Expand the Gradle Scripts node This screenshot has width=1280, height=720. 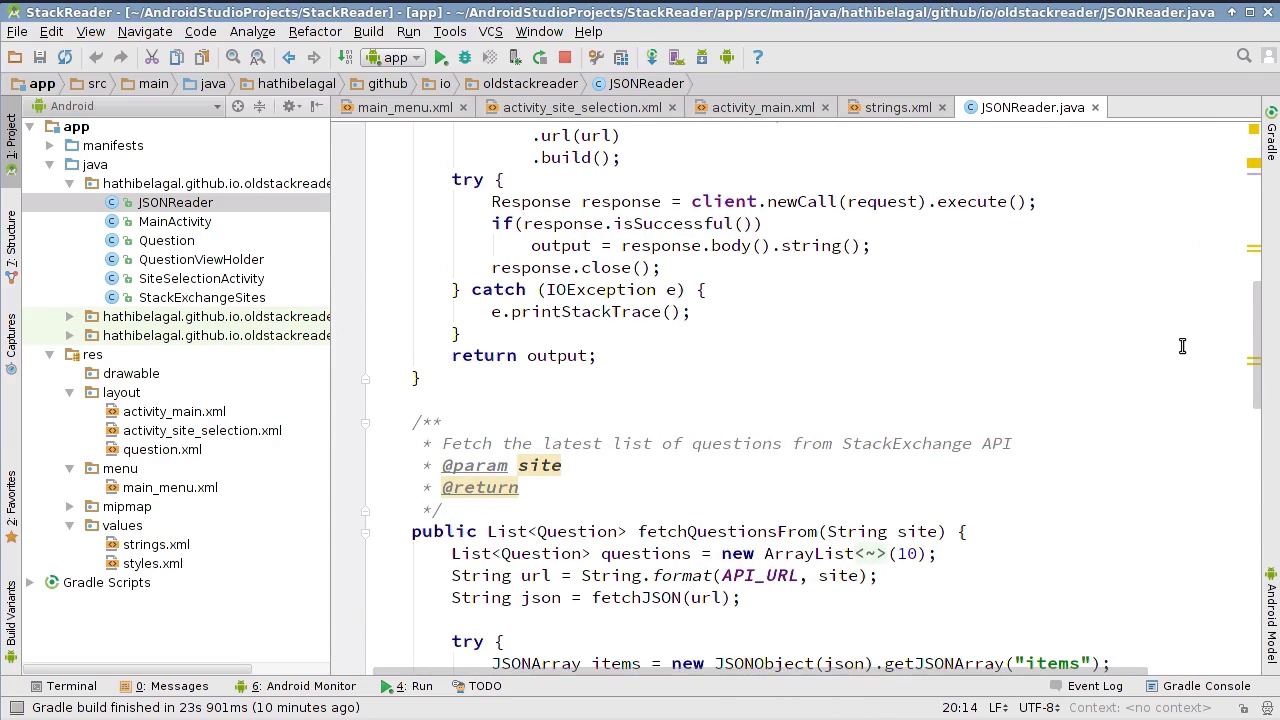[x=30, y=583]
